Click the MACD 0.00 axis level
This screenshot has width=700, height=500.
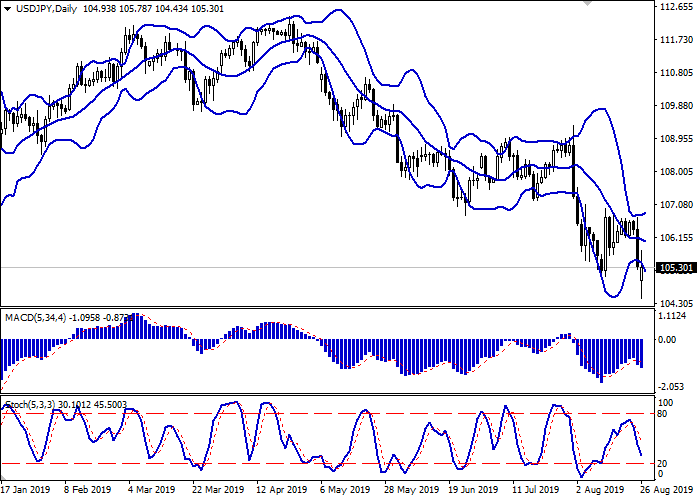coord(666,339)
